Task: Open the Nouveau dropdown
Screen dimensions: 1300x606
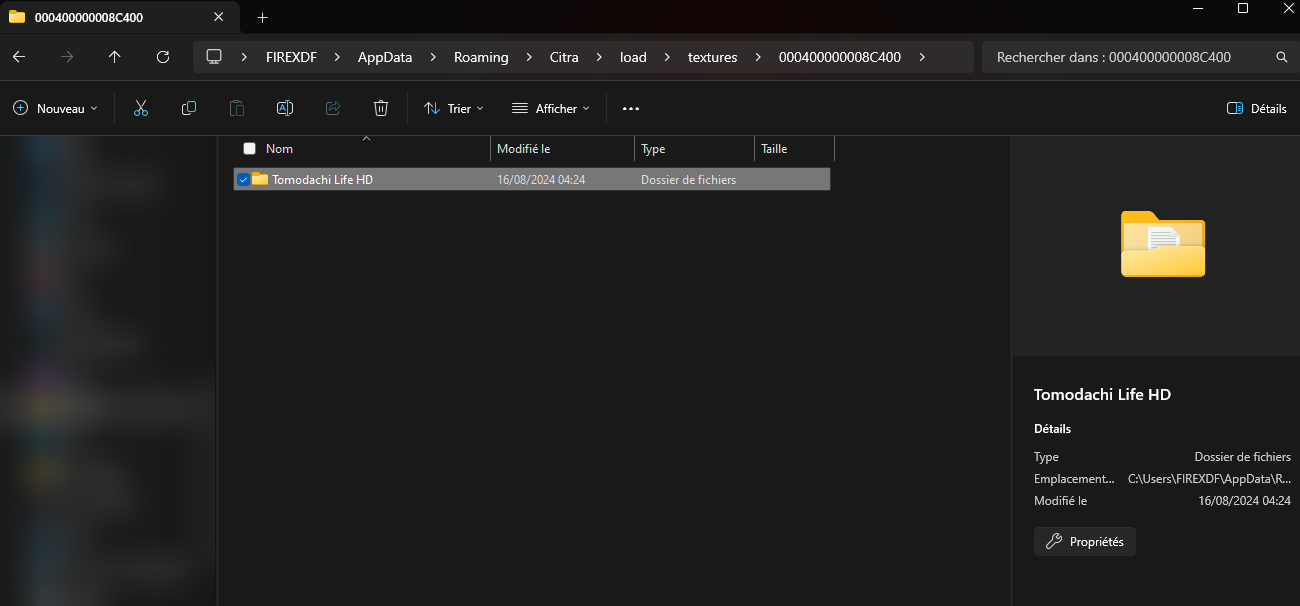Action: pyautogui.click(x=55, y=108)
